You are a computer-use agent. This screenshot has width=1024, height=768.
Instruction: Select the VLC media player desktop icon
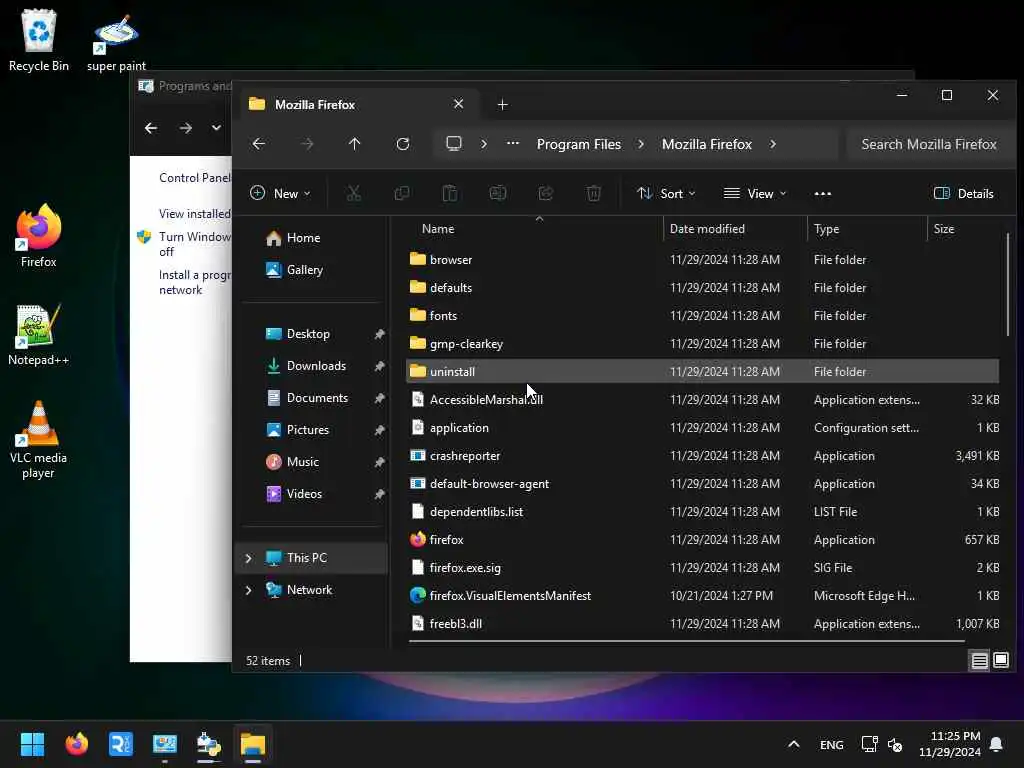click(x=39, y=440)
